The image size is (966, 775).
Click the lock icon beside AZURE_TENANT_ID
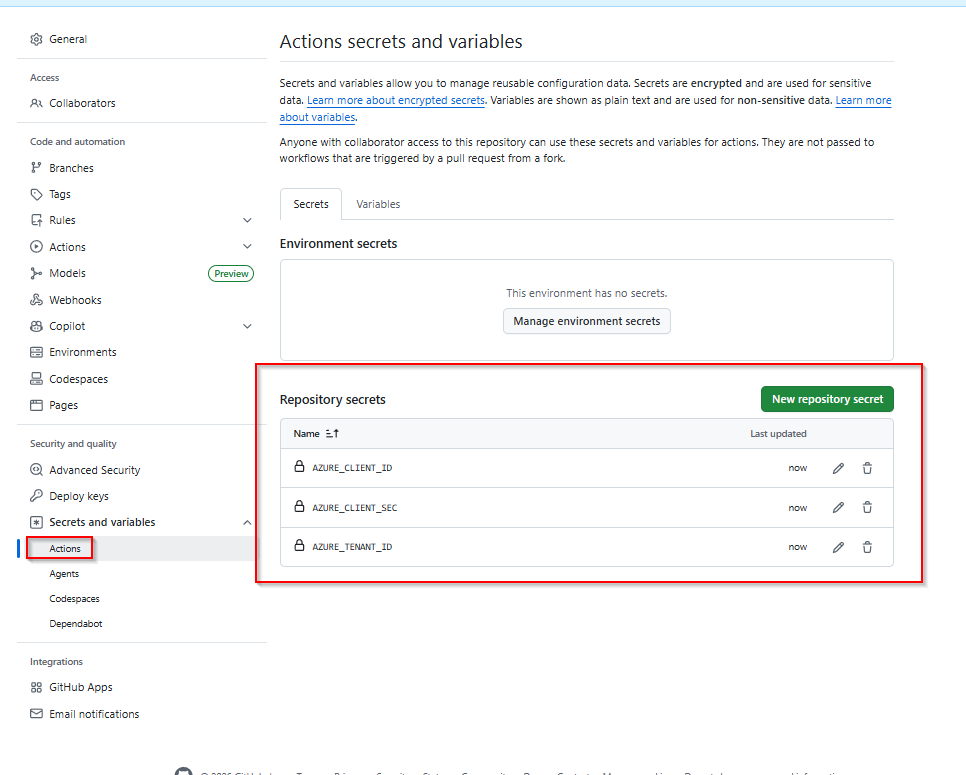(x=299, y=545)
